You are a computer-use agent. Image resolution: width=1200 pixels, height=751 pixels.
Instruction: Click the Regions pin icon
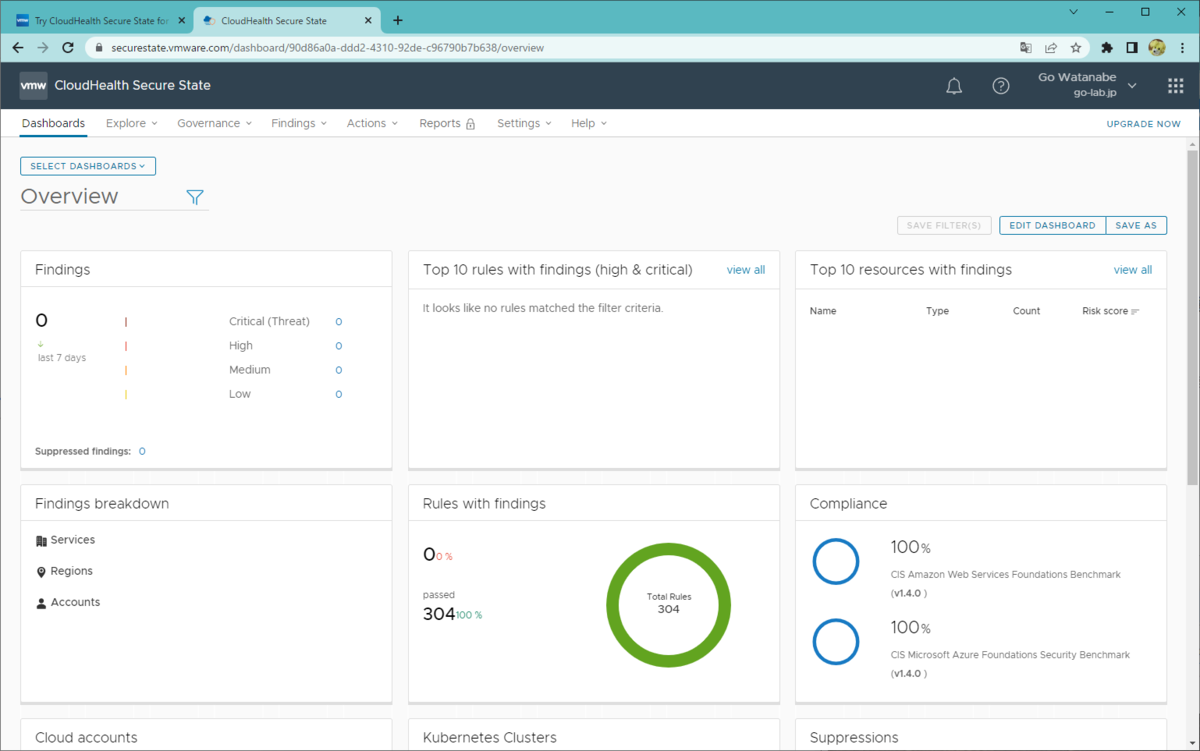41,572
